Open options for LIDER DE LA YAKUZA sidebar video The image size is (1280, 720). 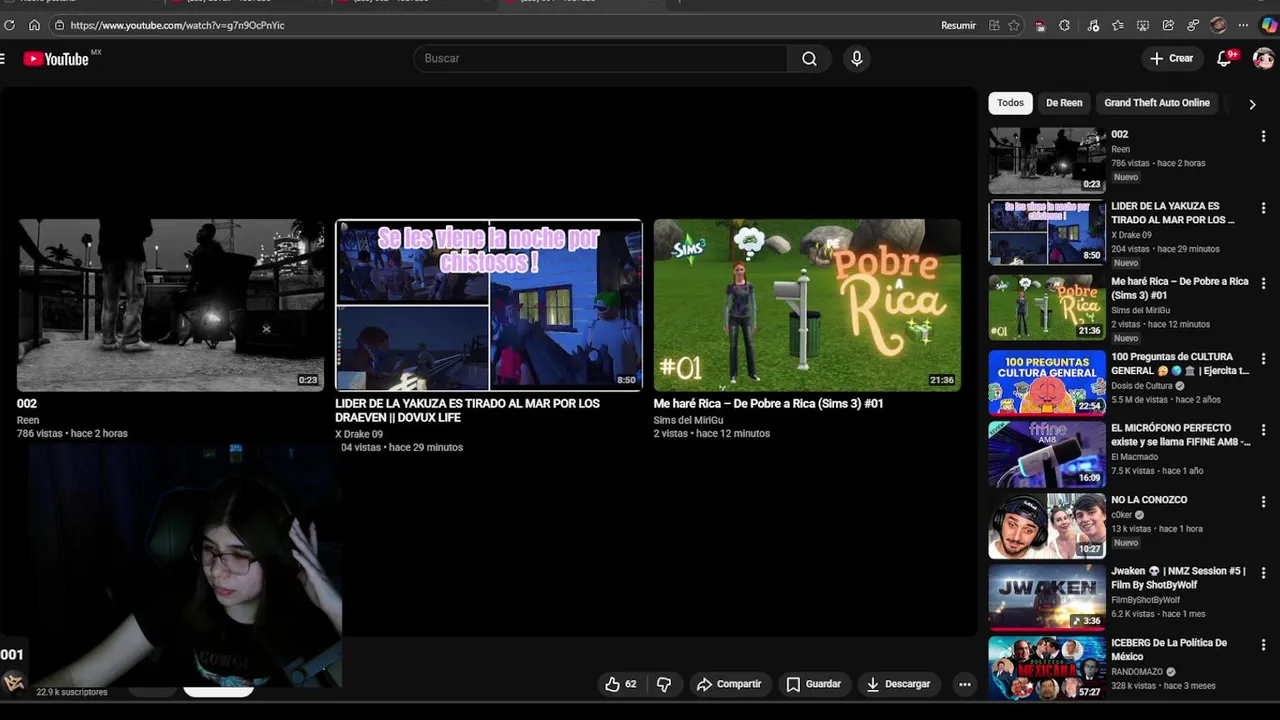(x=1263, y=208)
